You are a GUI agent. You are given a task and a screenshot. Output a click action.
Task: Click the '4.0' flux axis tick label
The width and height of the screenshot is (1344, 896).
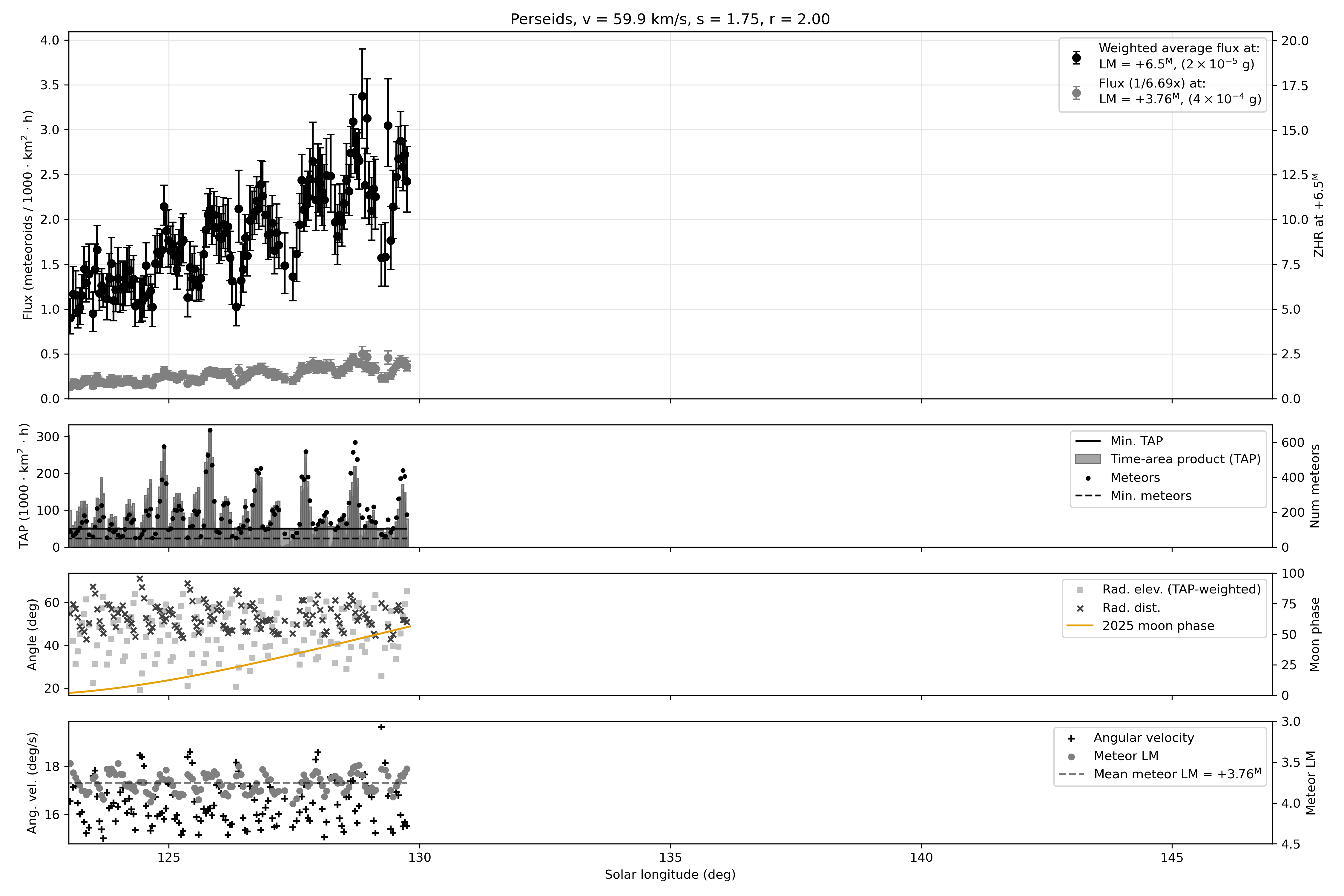pos(50,40)
